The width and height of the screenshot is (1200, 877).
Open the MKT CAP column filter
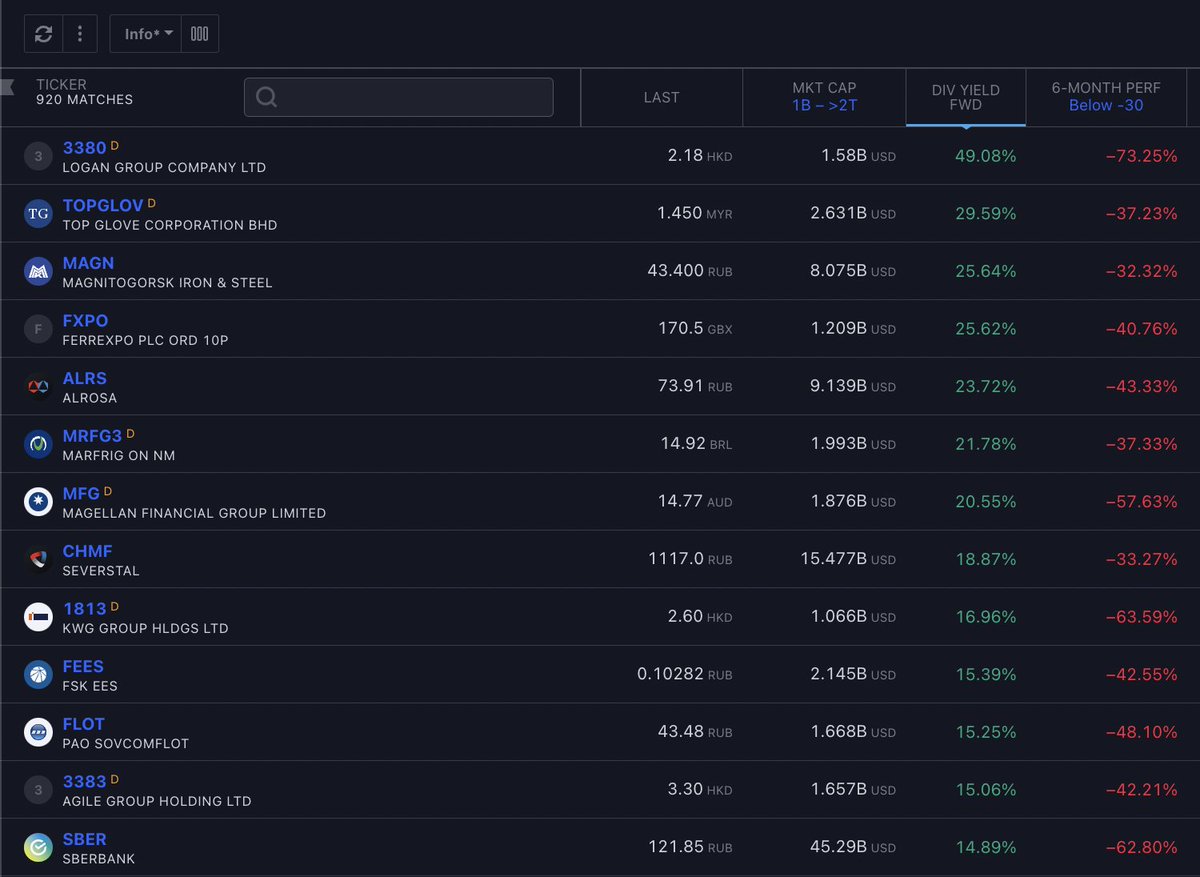click(824, 97)
